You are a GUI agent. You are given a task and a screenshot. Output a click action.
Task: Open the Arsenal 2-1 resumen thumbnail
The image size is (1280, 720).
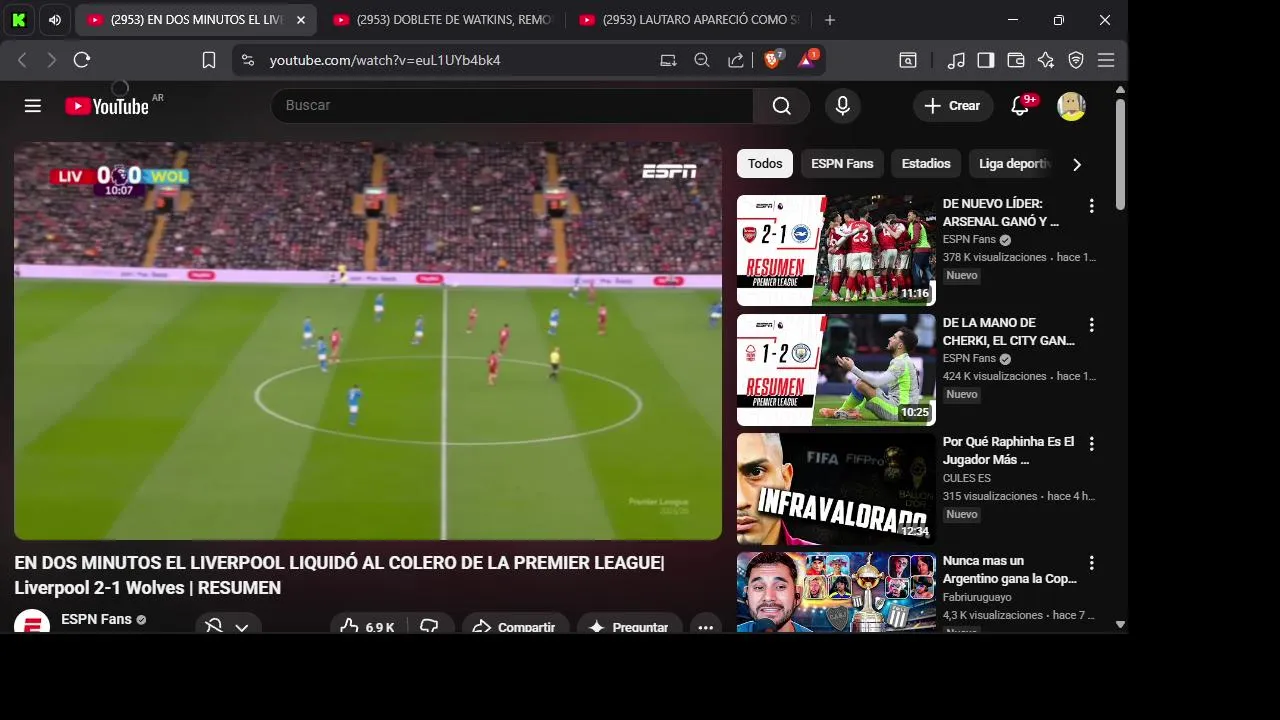tap(836, 250)
